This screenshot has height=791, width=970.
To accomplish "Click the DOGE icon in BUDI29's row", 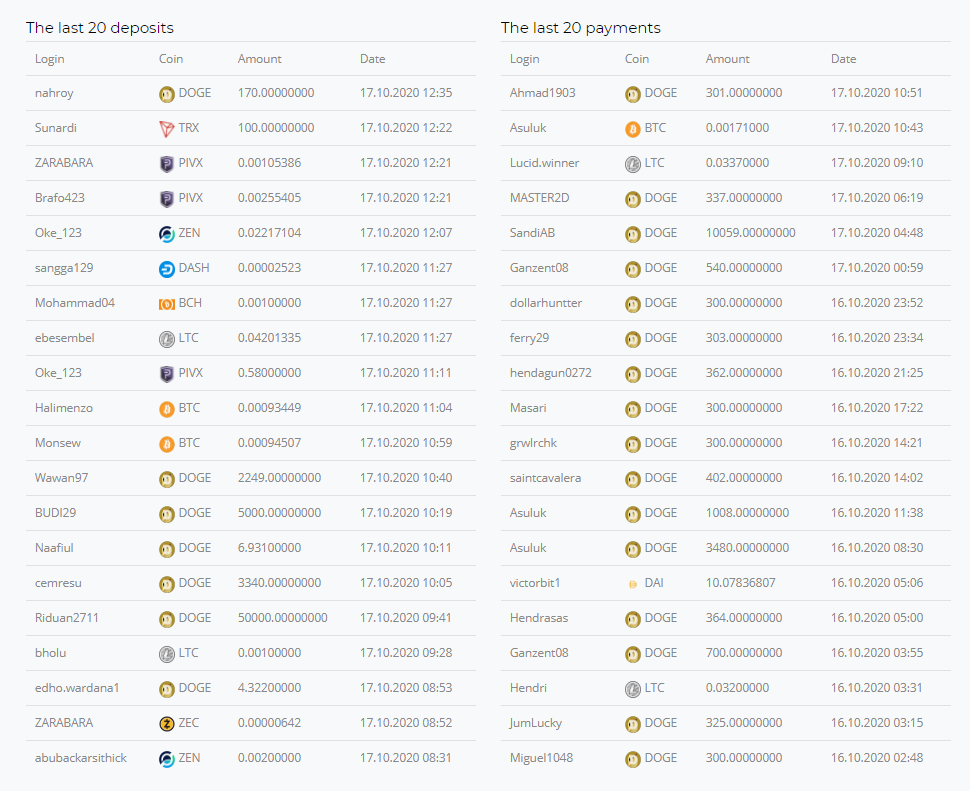I will click(x=166, y=514).
